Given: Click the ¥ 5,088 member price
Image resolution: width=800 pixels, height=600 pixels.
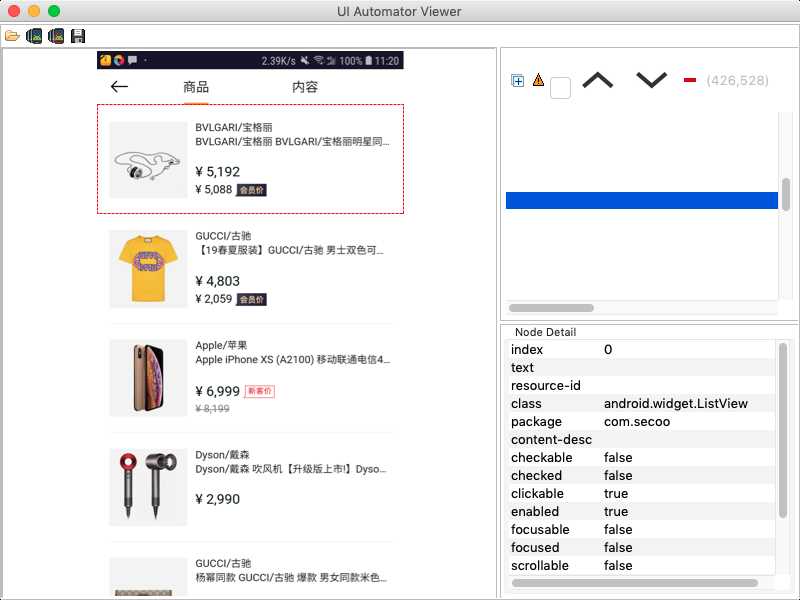Looking at the screenshot, I should [x=214, y=189].
